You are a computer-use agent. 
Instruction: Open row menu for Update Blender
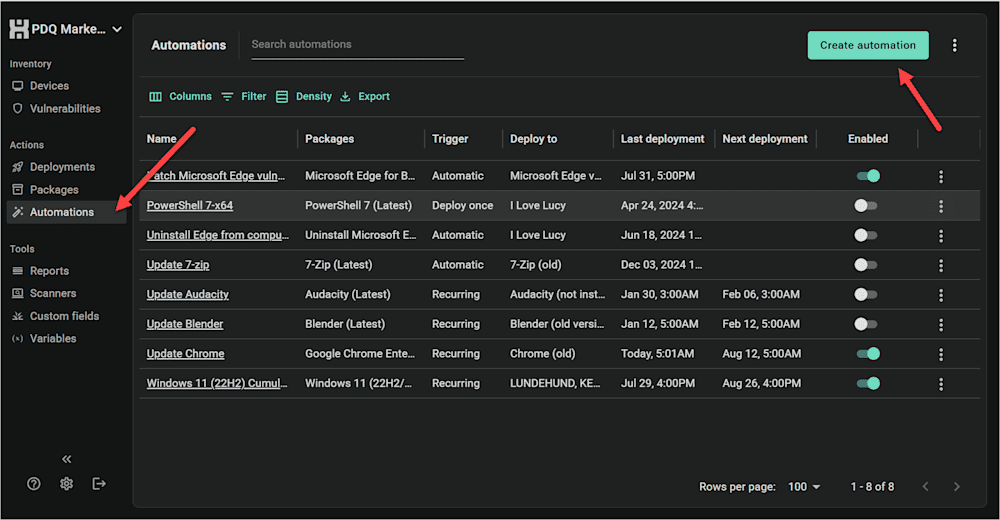pos(941,325)
